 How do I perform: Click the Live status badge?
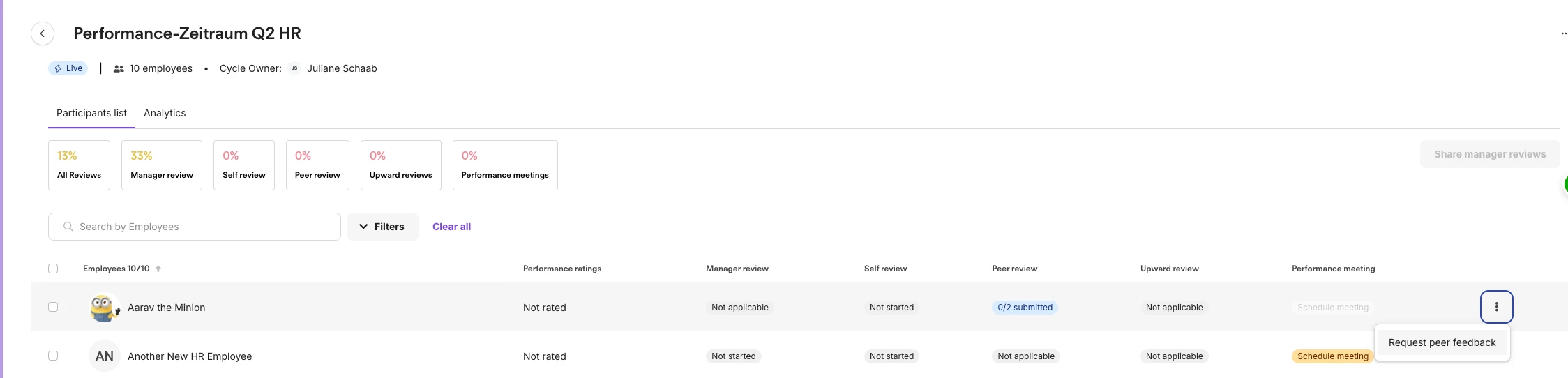68,68
